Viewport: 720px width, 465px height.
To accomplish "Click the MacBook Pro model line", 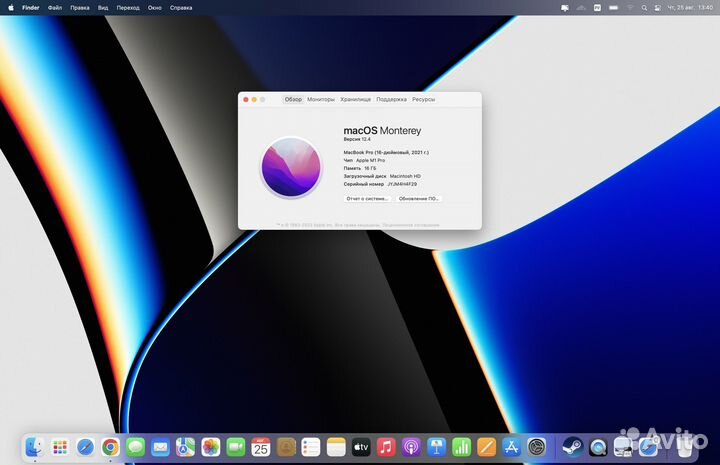I will 386,152.
